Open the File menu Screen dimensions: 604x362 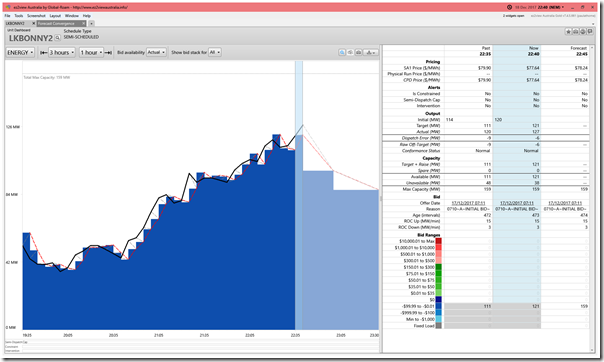click(7, 16)
